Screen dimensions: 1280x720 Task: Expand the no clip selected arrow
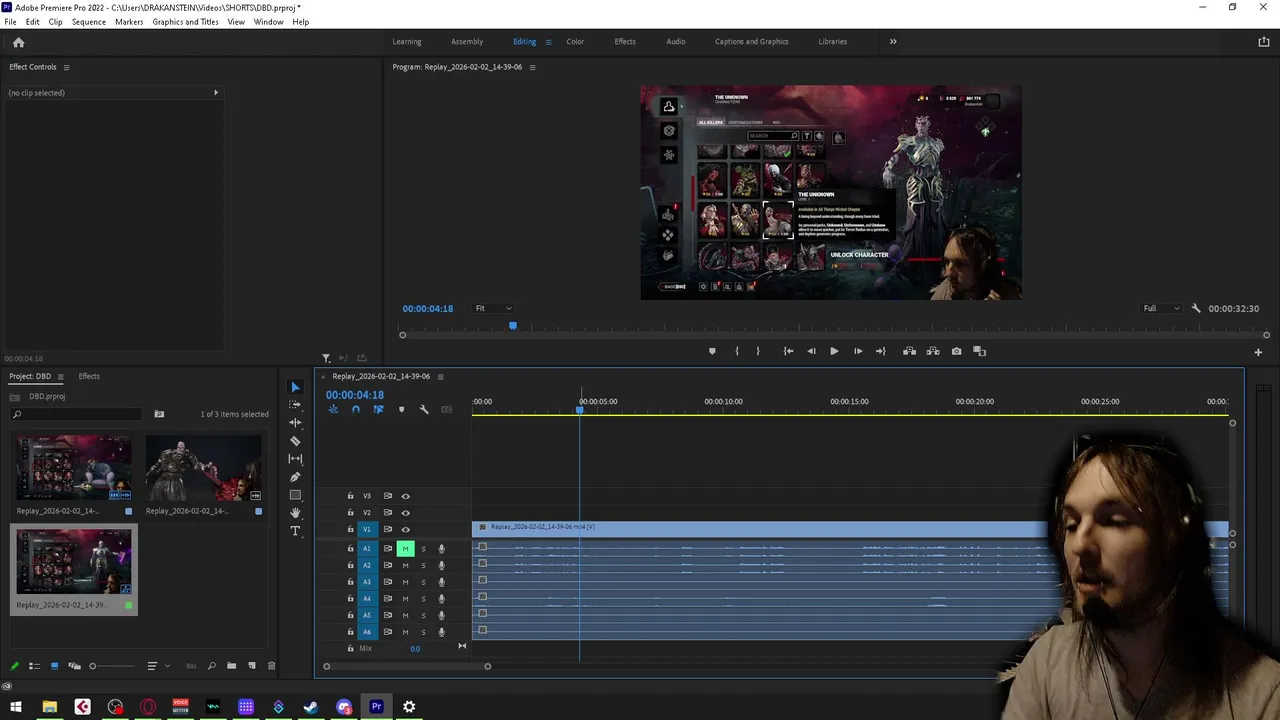coord(215,93)
